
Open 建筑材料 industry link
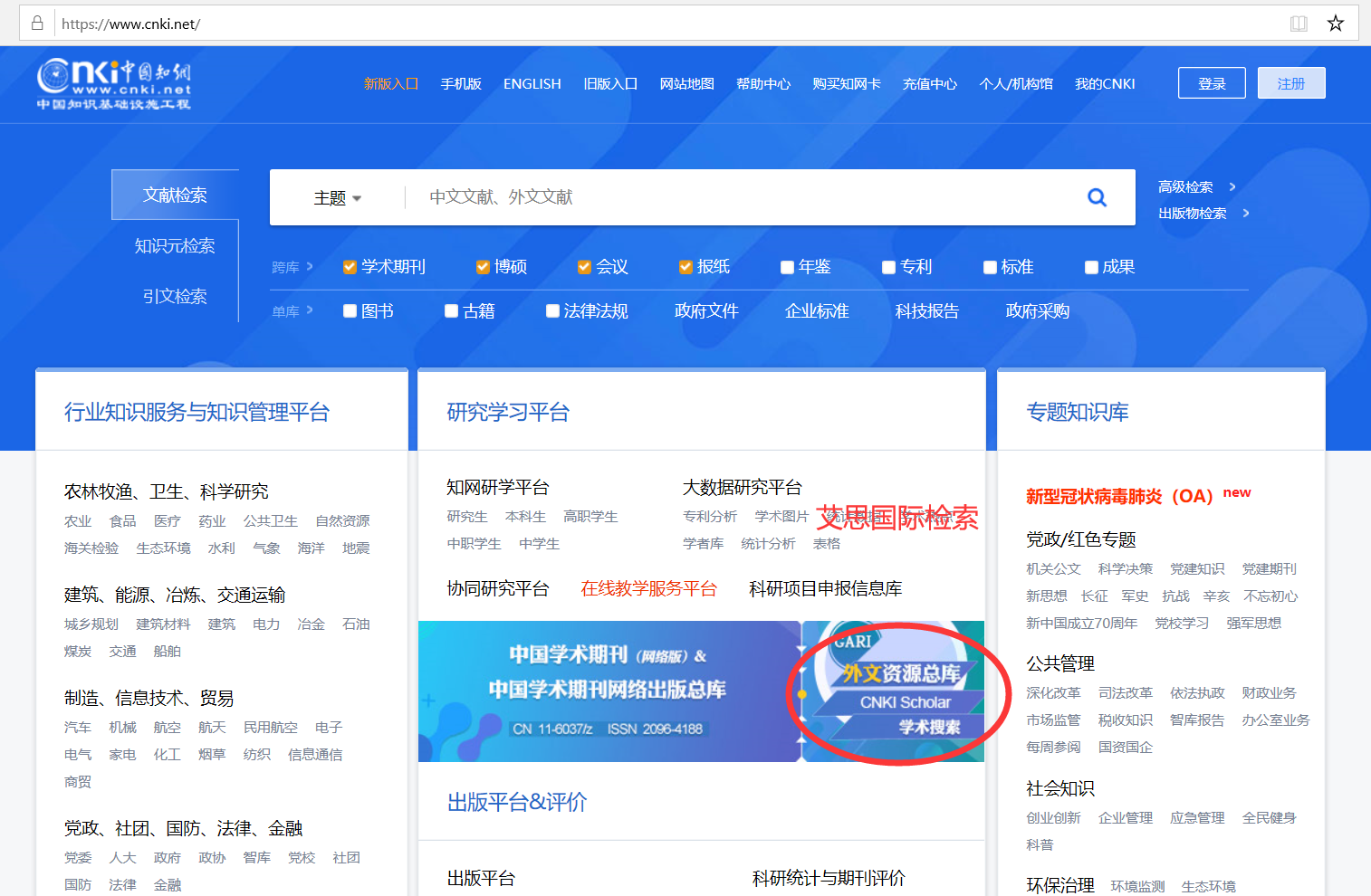163,624
